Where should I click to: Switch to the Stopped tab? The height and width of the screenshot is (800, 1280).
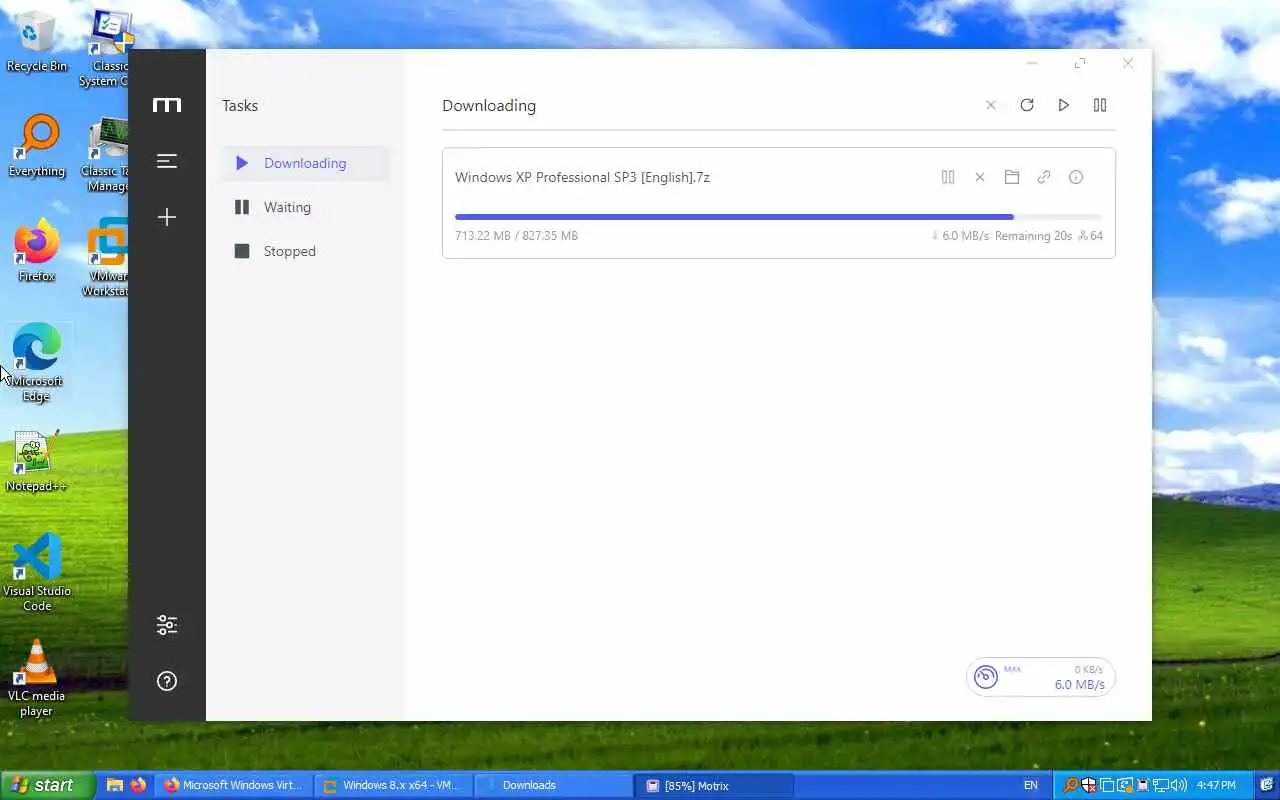(x=305, y=251)
